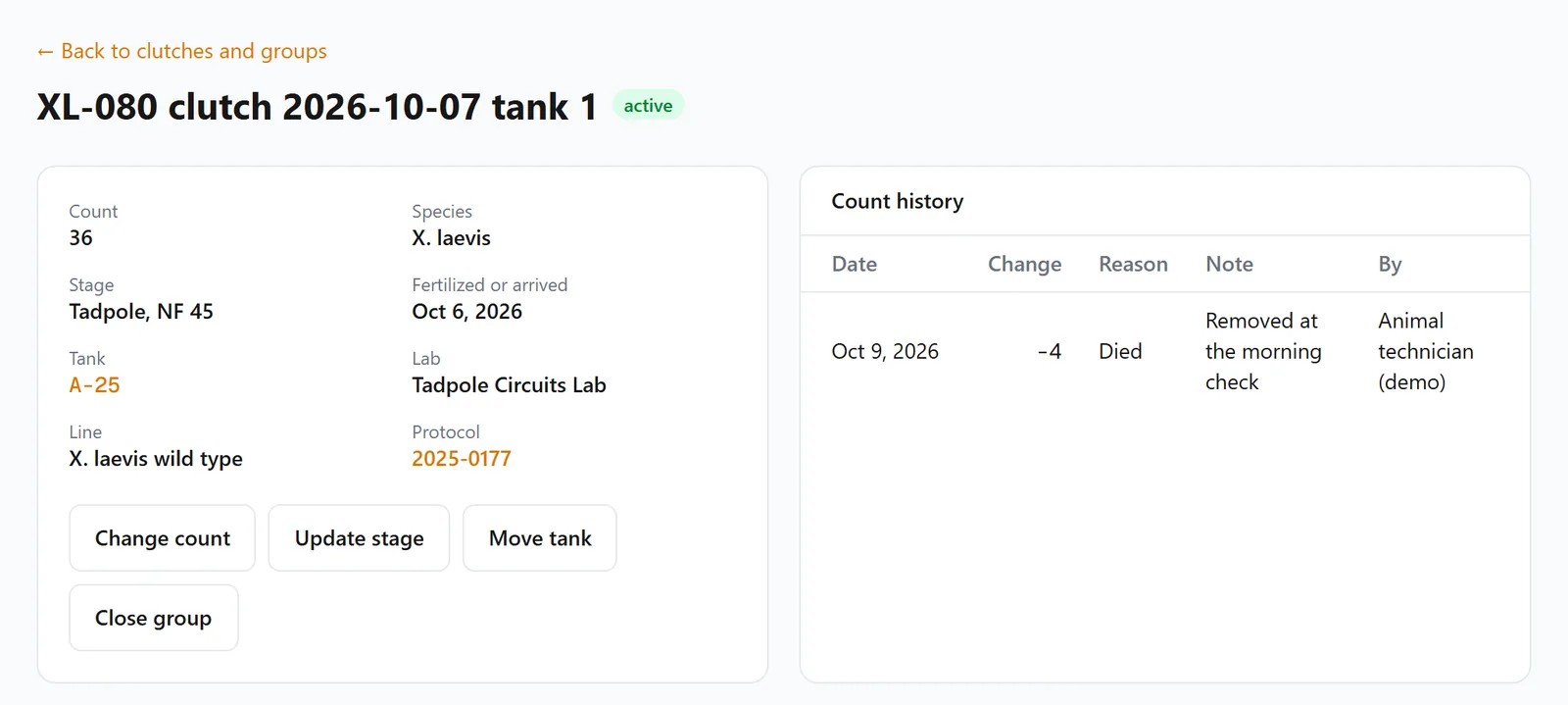This screenshot has width=1568, height=705.
Task: Select the page title XL-080 clutch 2026-10-07 tank 1
Action: (x=317, y=106)
